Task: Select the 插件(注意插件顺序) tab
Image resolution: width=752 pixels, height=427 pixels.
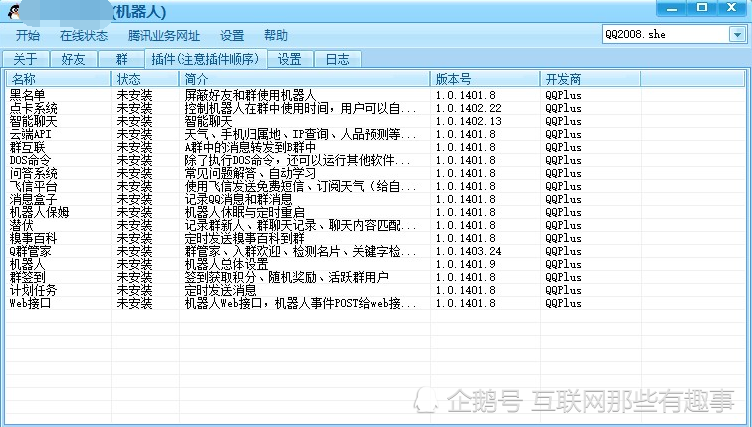Action: click(206, 59)
